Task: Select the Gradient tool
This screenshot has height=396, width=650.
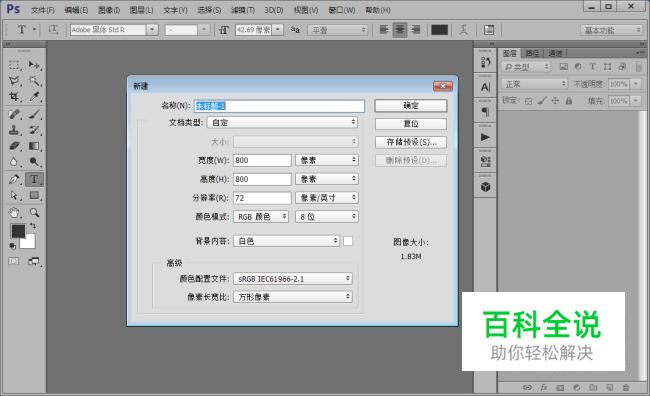Action: (x=34, y=146)
